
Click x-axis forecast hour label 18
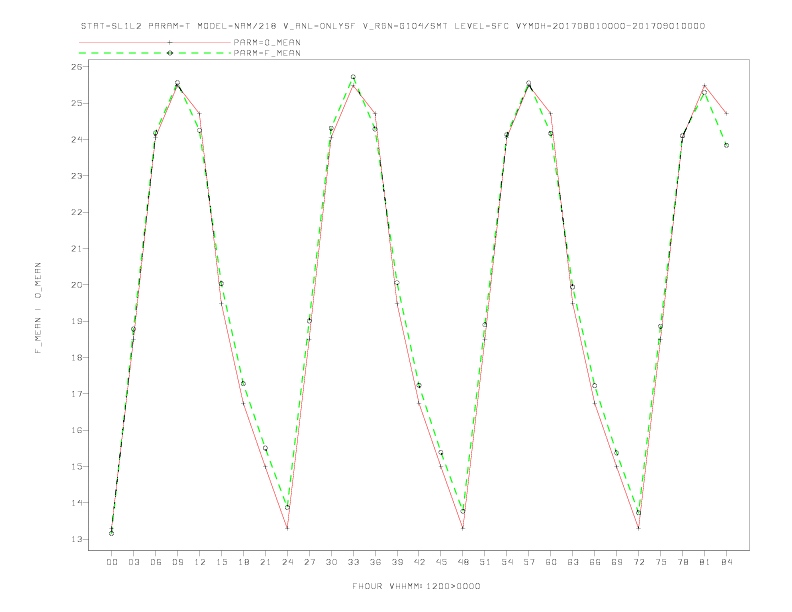point(243,562)
